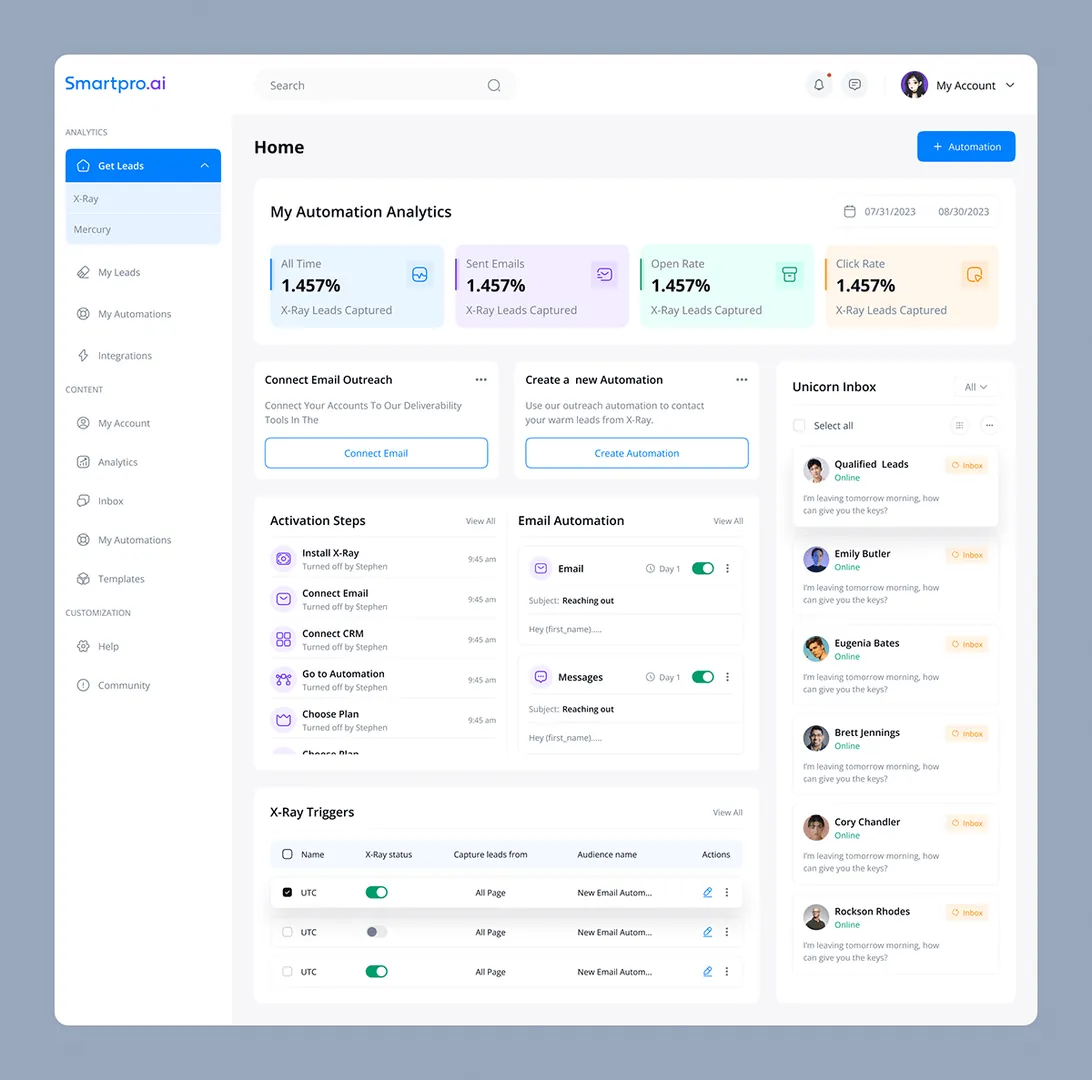Open the grid view icon in Unicorn Inbox
Viewport: 1092px width, 1080px height.
958,425
